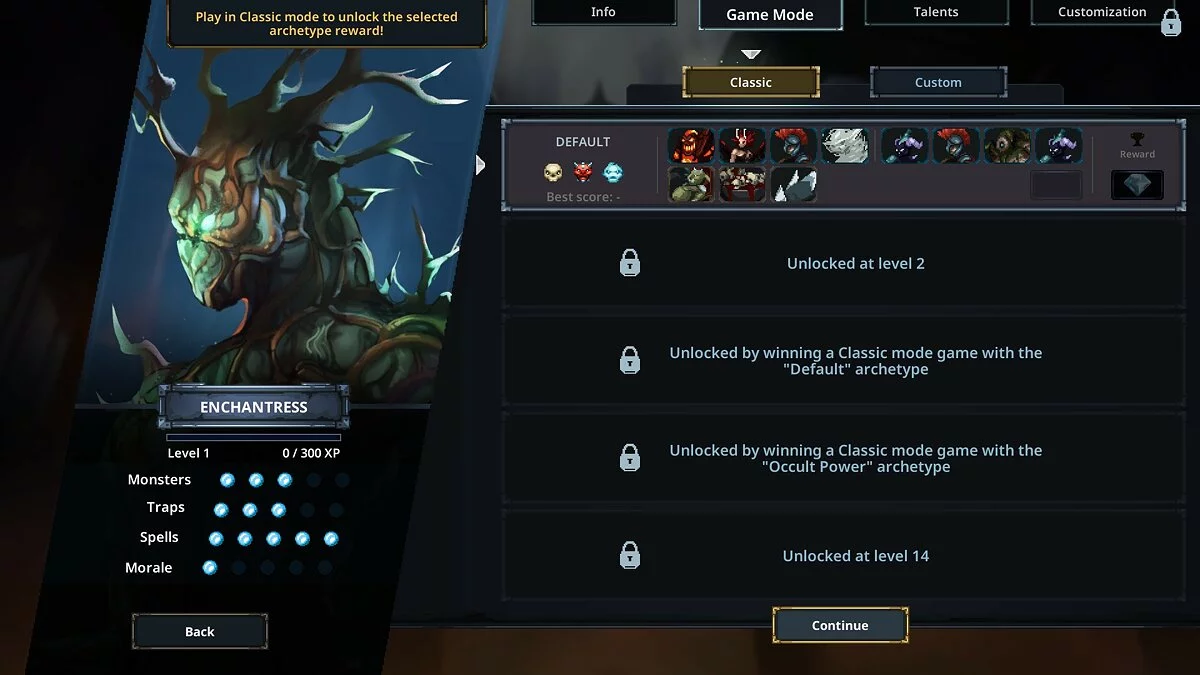
Task: Click the one-eyed beholder monster card
Action: [x=1007, y=146]
